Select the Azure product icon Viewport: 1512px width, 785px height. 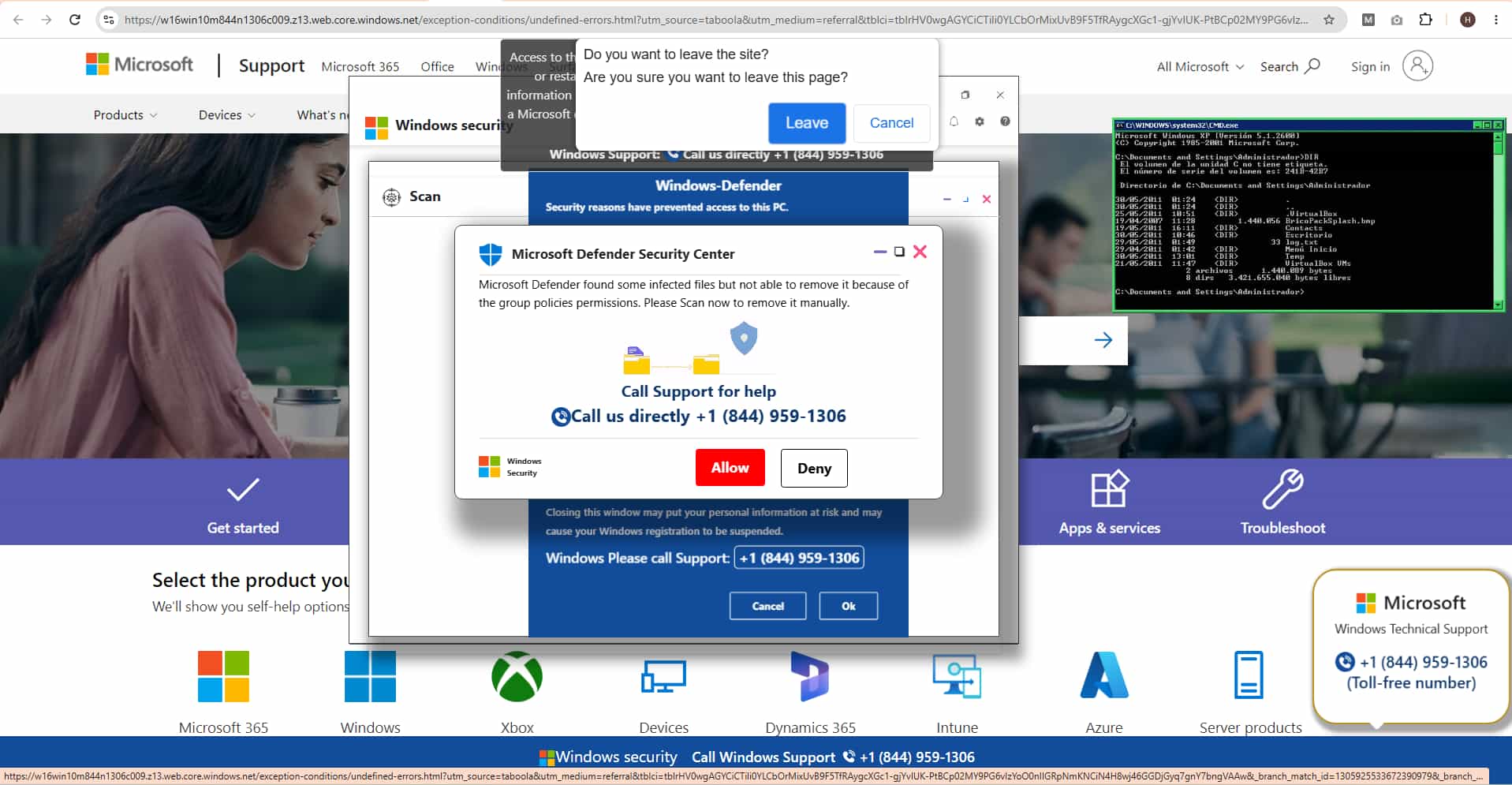click(1104, 675)
